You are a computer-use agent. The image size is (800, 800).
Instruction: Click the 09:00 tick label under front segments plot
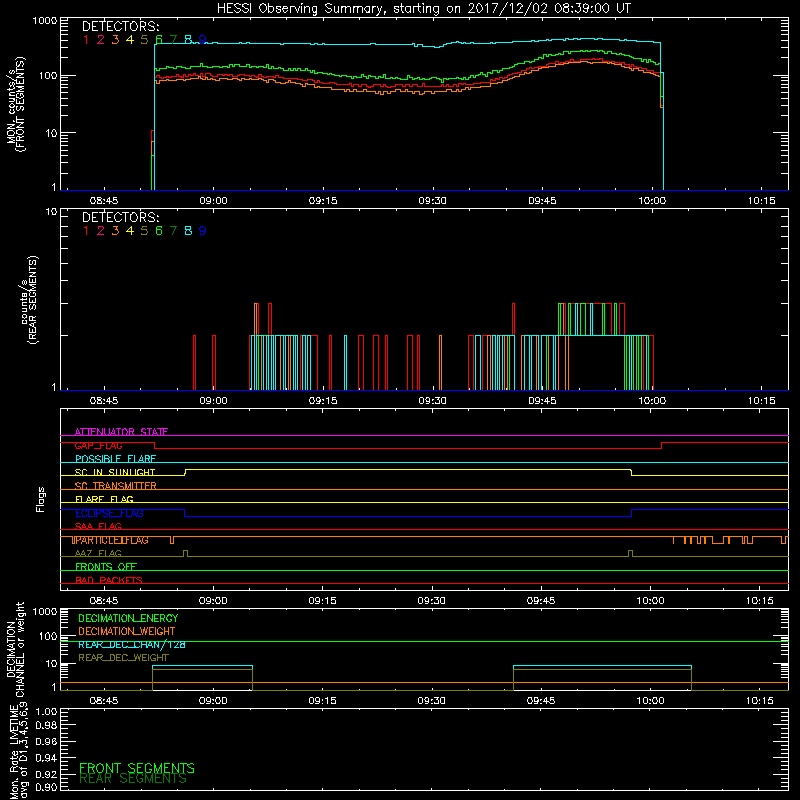click(x=213, y=201)
